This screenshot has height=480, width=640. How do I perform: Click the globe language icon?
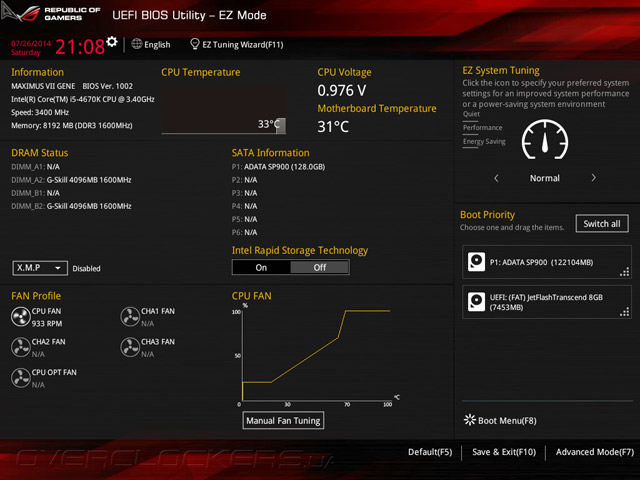click(137, 44)
